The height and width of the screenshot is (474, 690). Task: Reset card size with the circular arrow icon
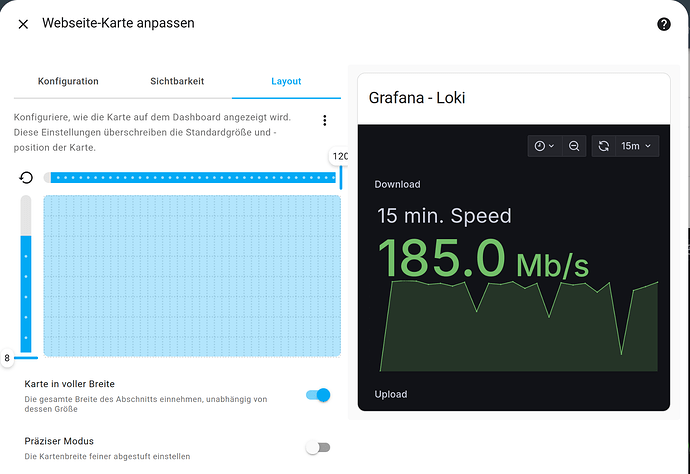[x=26, y=177]
